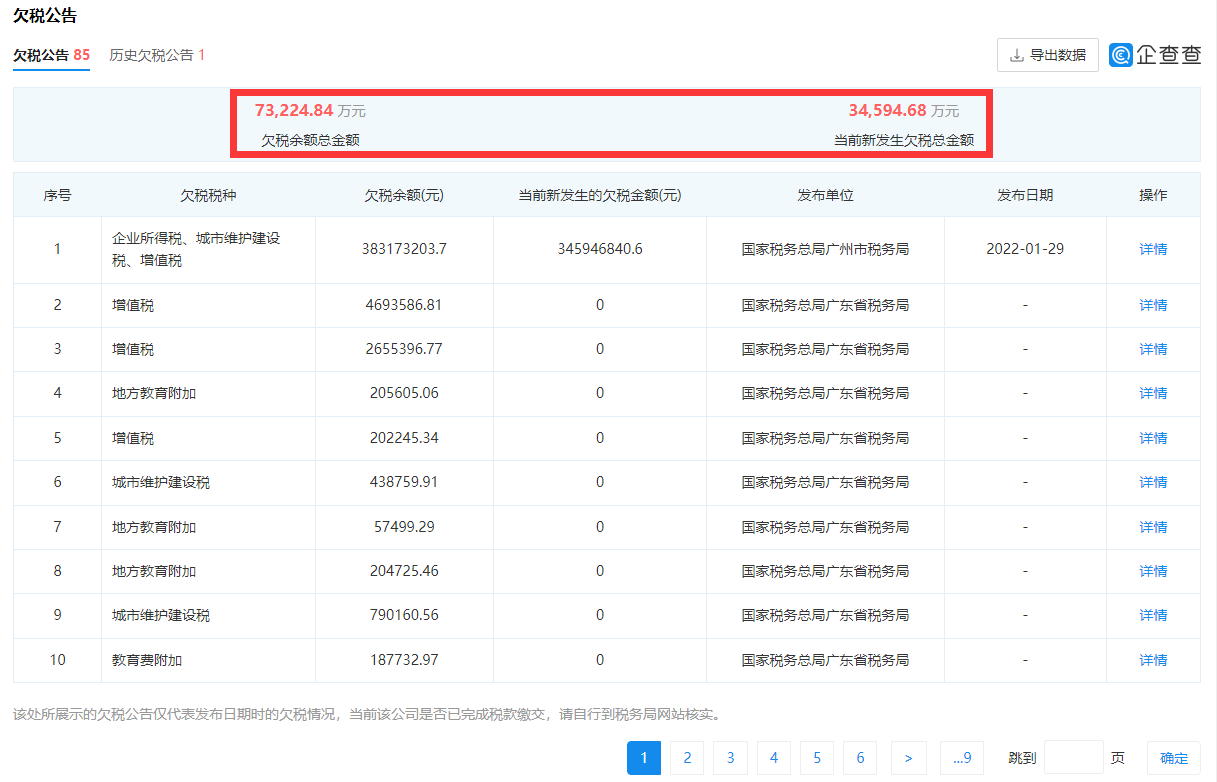The height and width of the screenshot is (782, 1217).
Task: Click current page 1 button
Action: tap(644, 758)
